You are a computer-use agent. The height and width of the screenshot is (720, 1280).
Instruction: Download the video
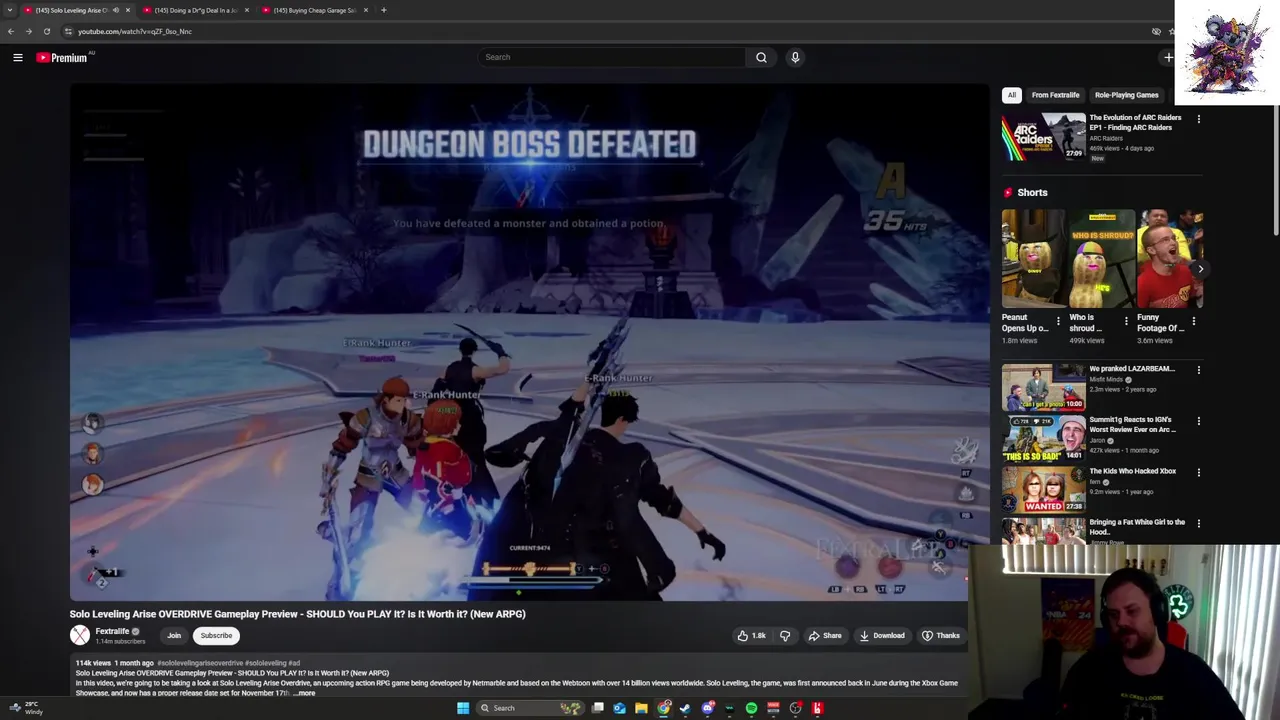pos(882,635)
